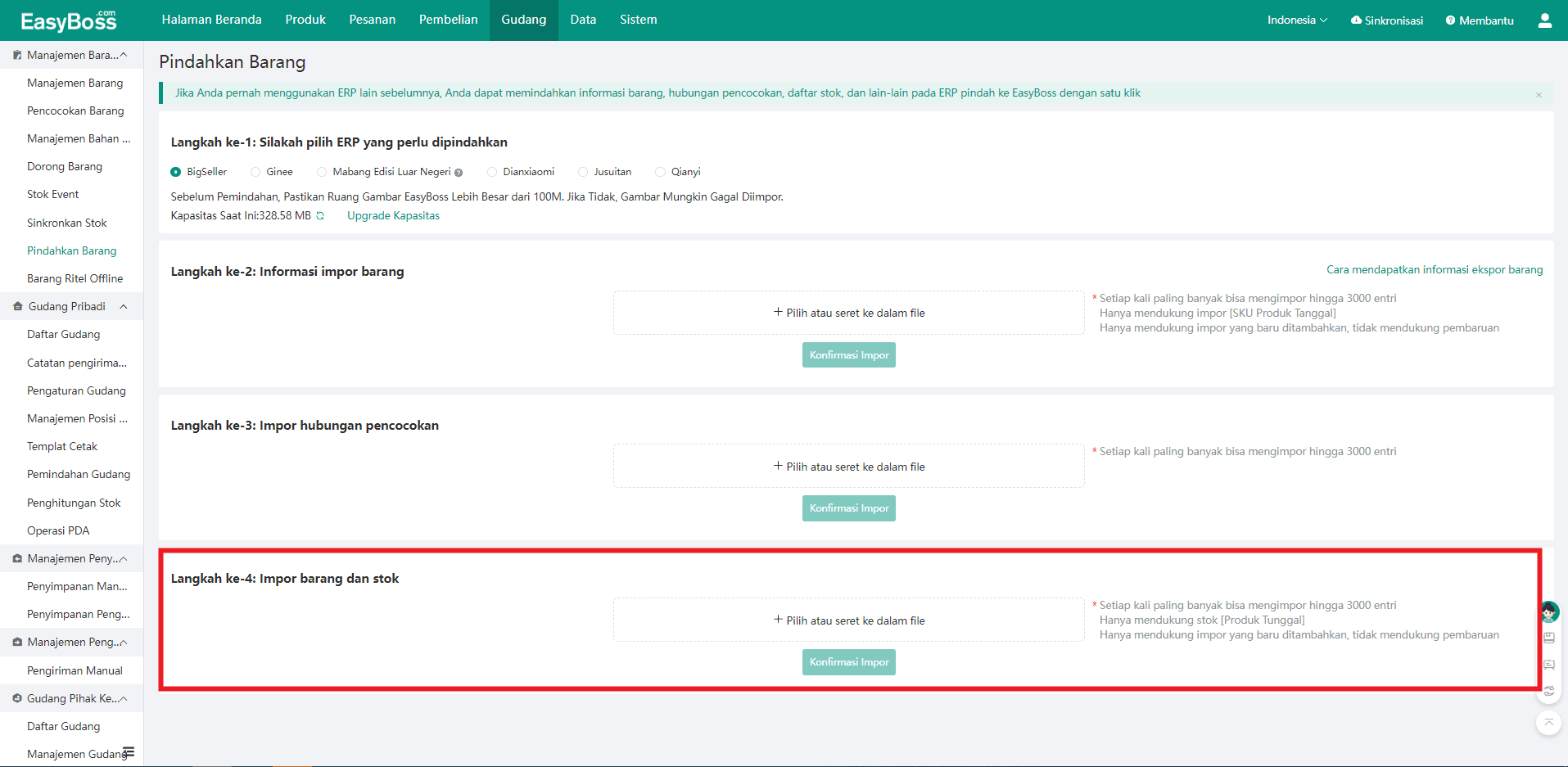
Task: Select the BigSeller radio option
Action: click(x=175, y=172)
